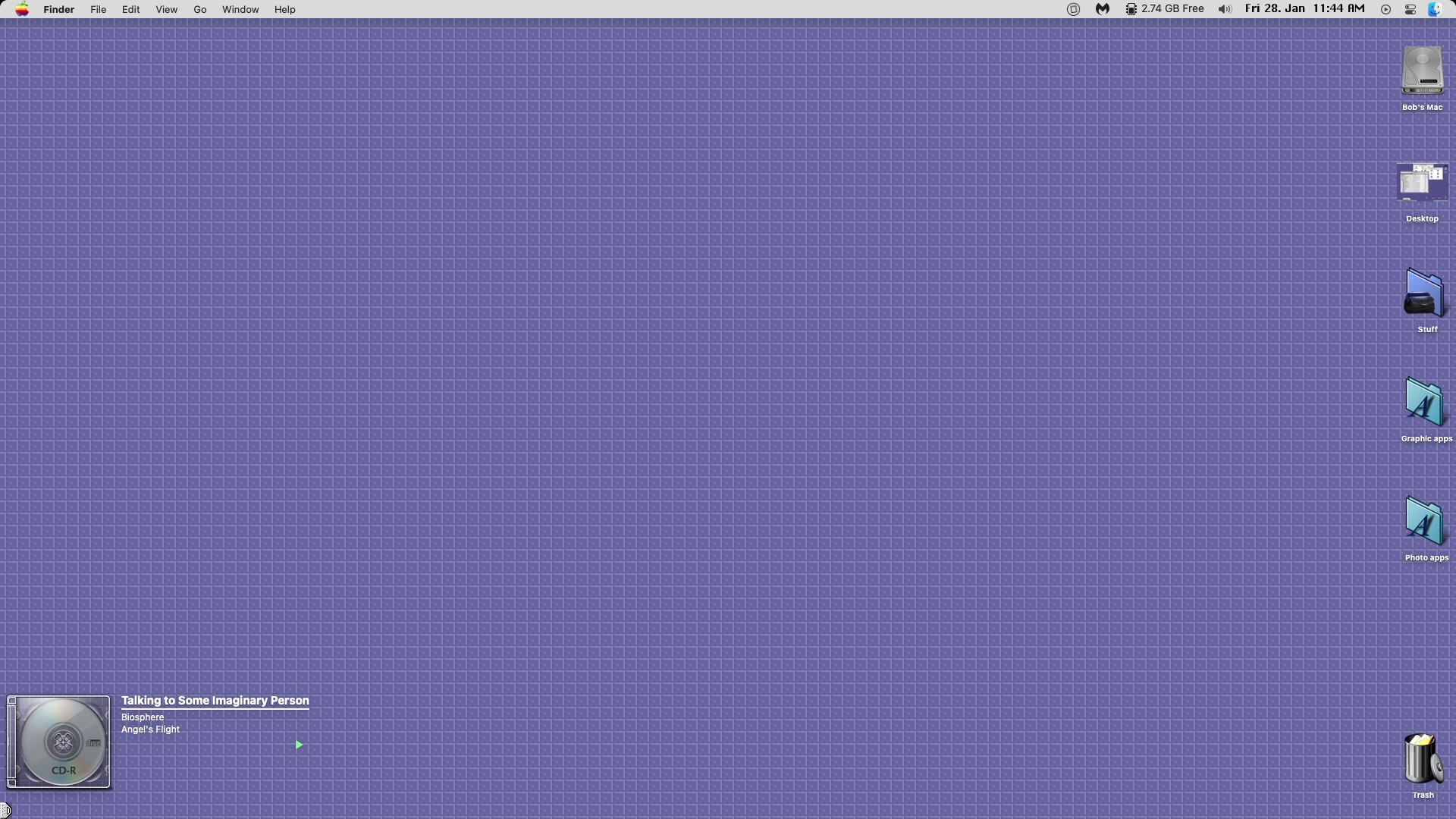Viewport: 1456px width, 819px height.
Task: Open the Apple menu
Action: [x=22, y=9]
